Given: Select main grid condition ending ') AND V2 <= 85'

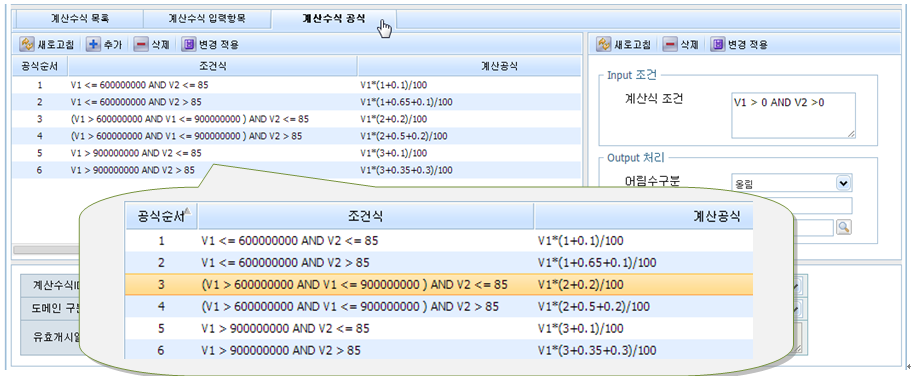Looking at the screenshot, I should tap(189, 119).
